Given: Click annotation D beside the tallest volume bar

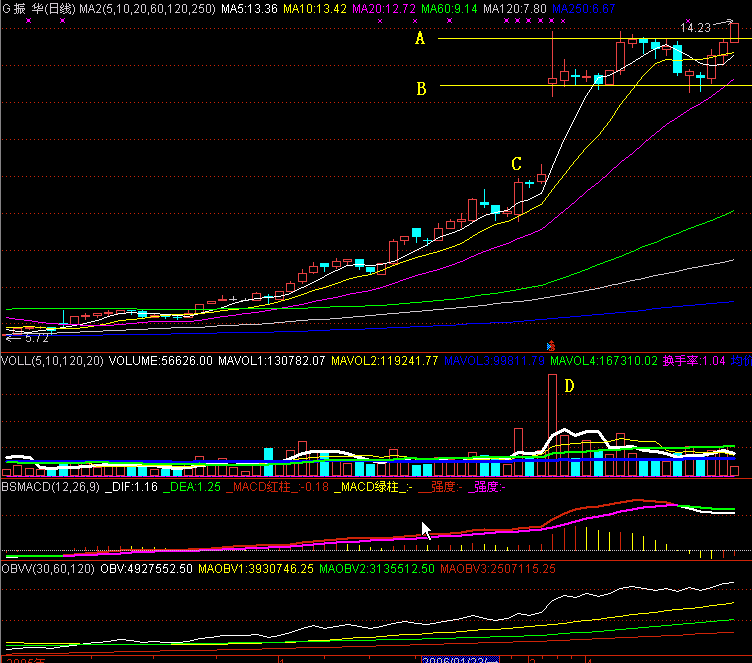Looking at the screenshot, I should click(569, 385).
